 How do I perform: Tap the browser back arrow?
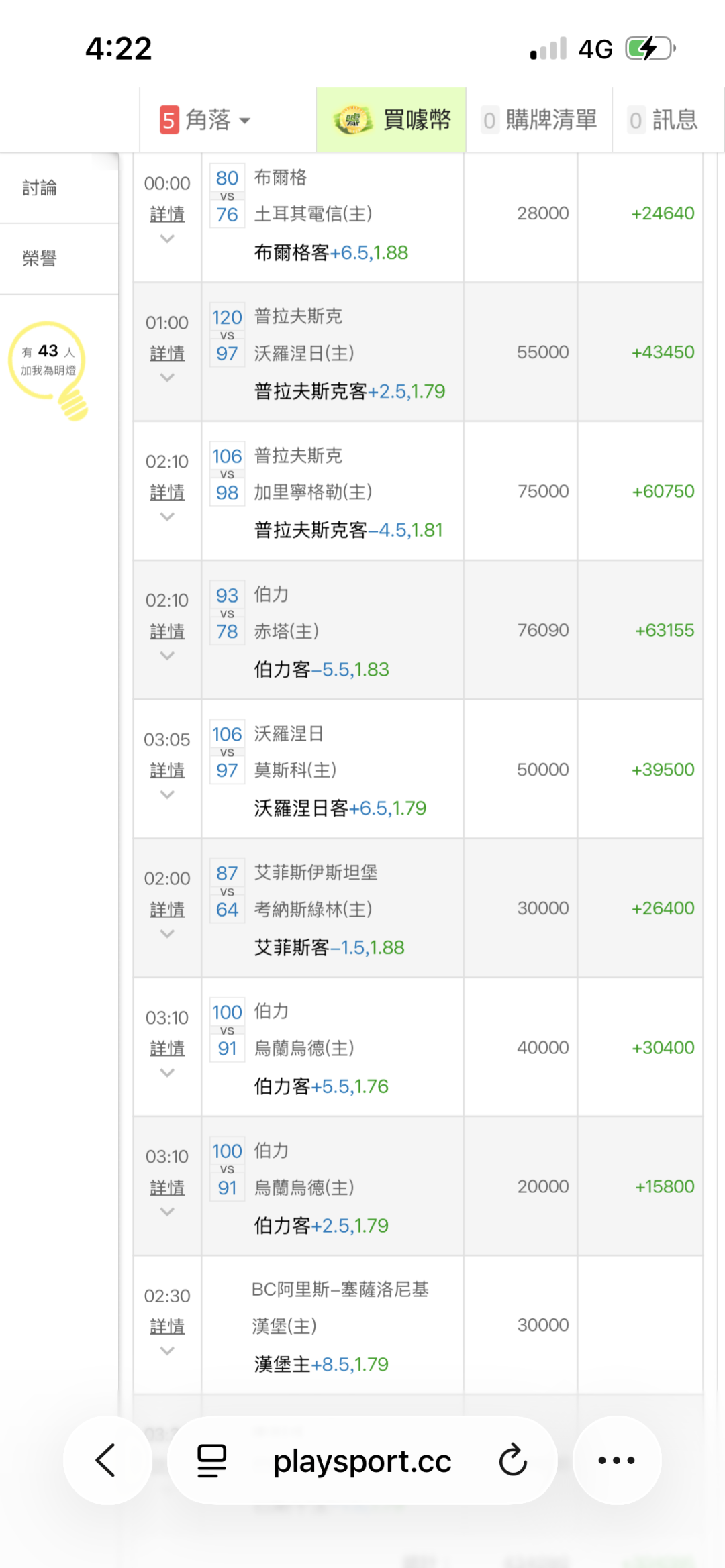[x=107, y=1460]
